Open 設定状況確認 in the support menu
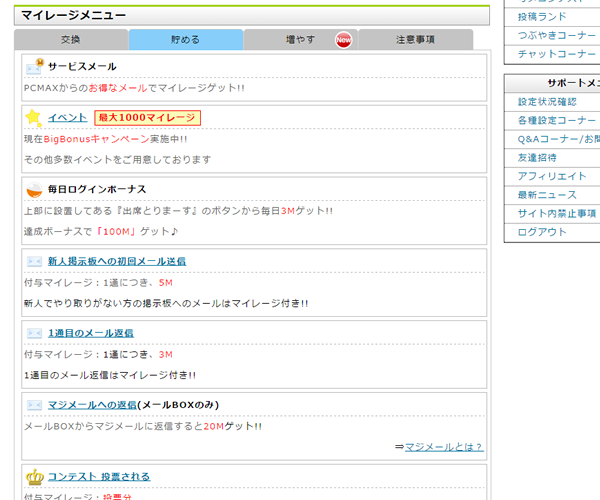 (x=547, y=102)
